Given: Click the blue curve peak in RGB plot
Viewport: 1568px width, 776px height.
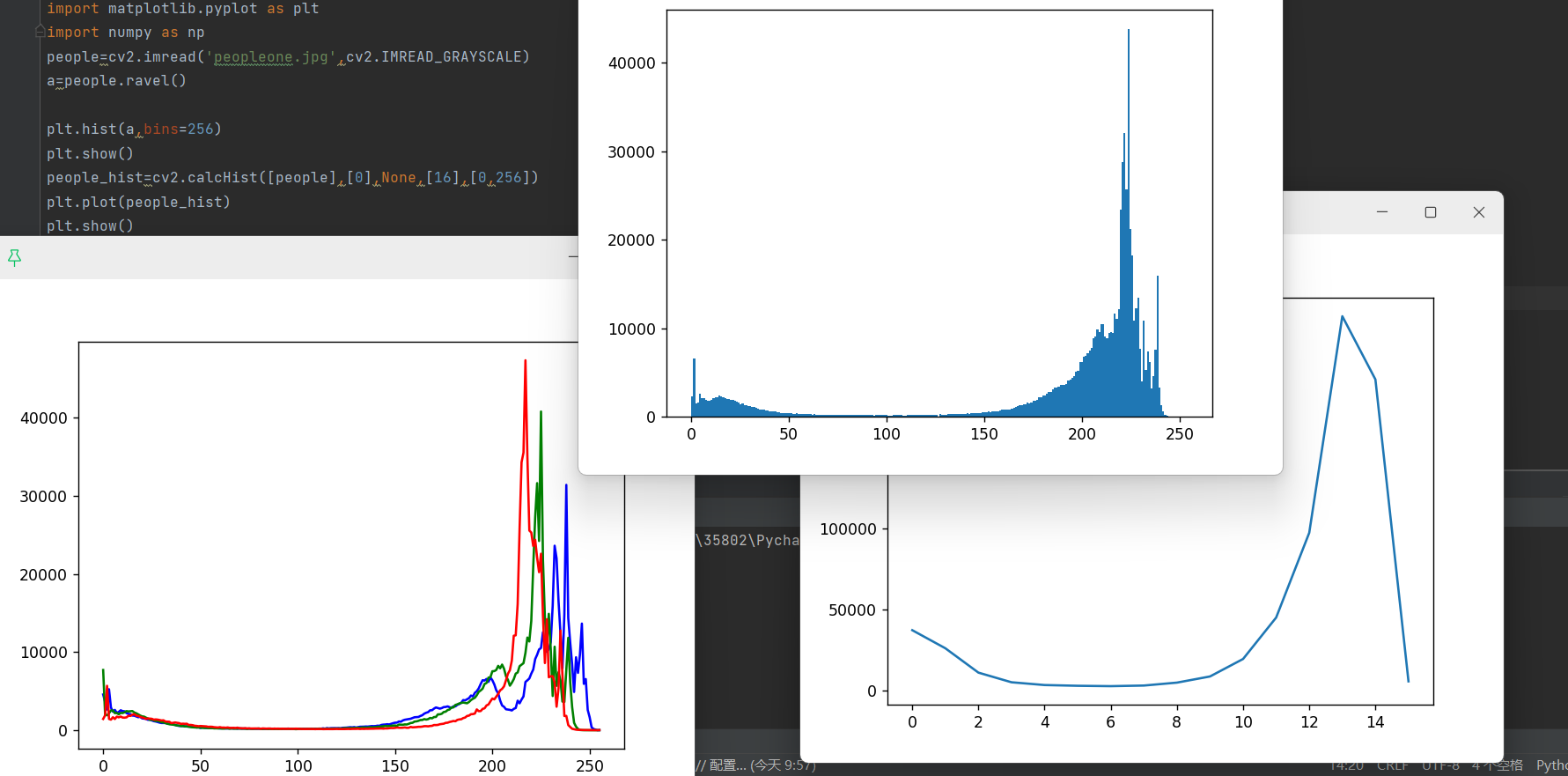Looking at the screenshot, I should 566,486.
